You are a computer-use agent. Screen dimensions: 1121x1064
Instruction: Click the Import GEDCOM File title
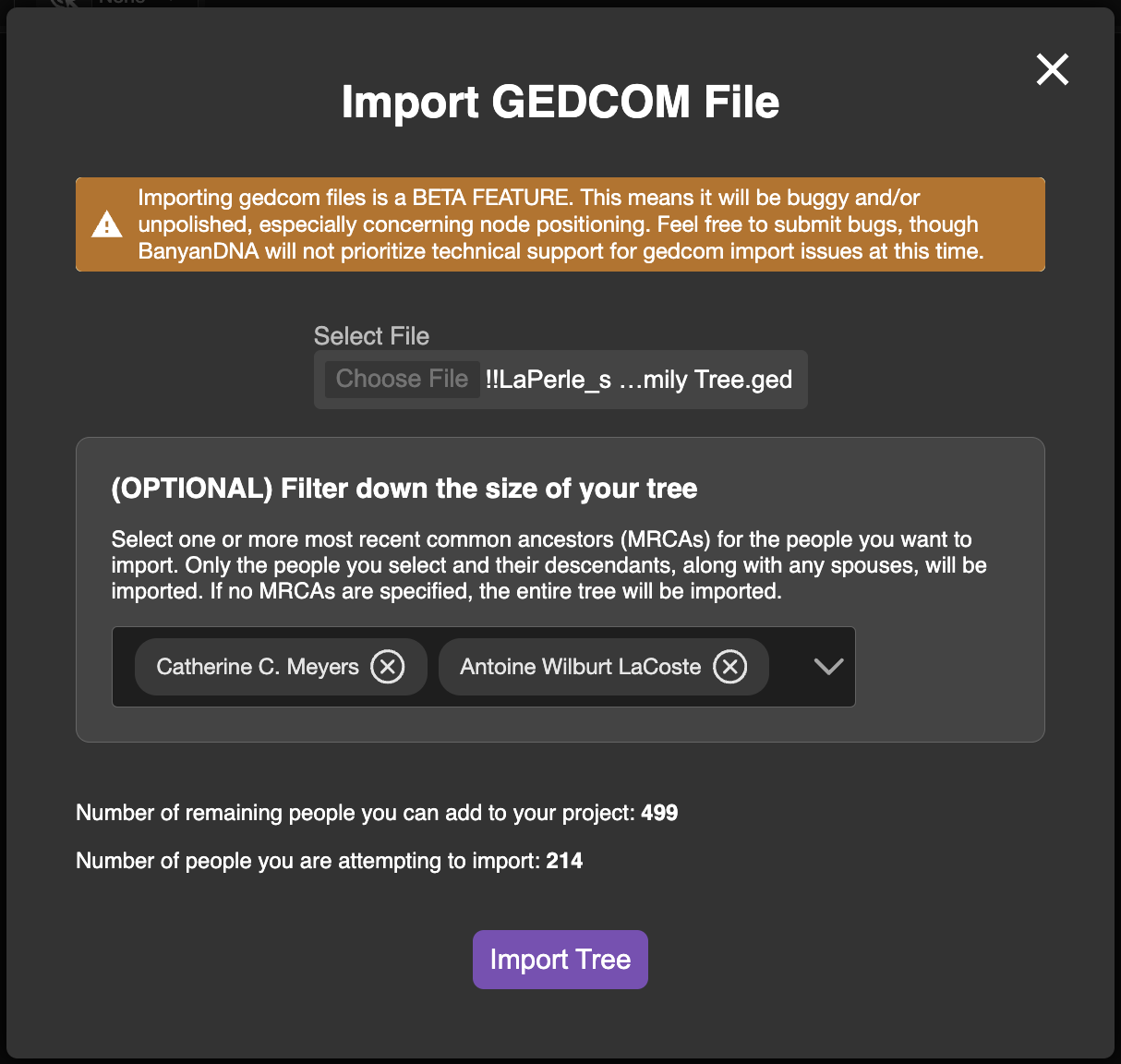coord(560,102)
